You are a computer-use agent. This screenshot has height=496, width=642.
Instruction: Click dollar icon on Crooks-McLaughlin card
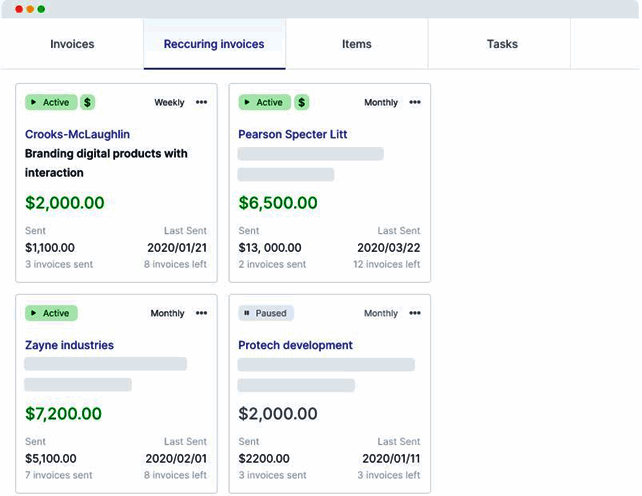point(88,102)
